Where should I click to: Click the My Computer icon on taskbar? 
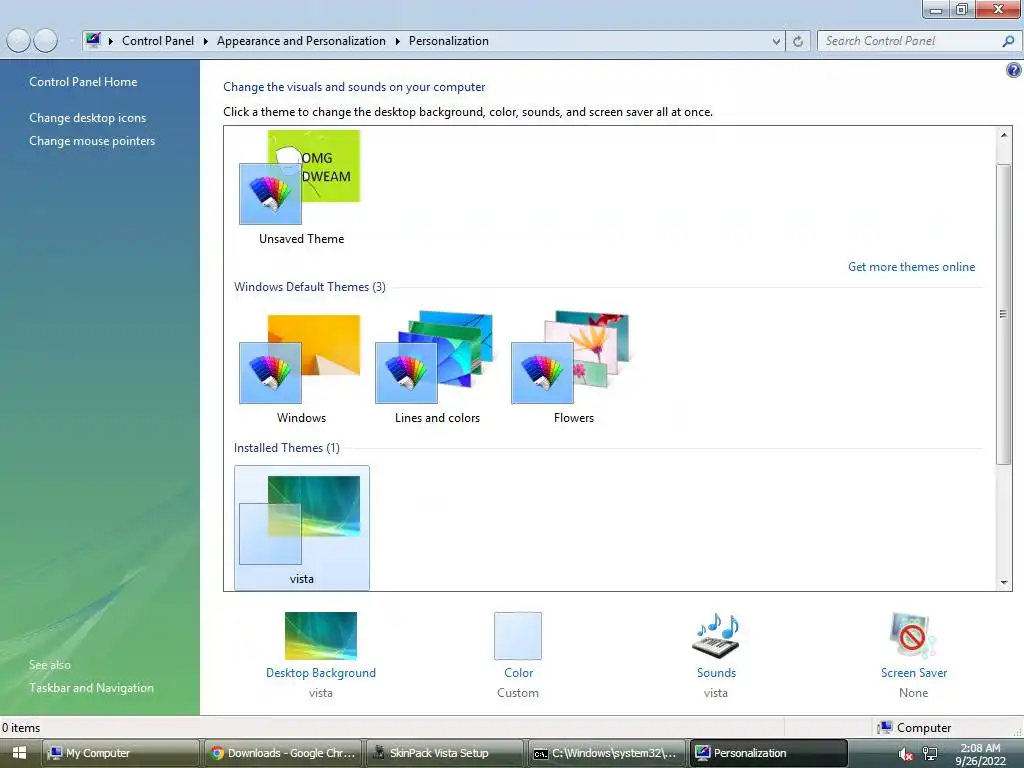tap(56, 753)
